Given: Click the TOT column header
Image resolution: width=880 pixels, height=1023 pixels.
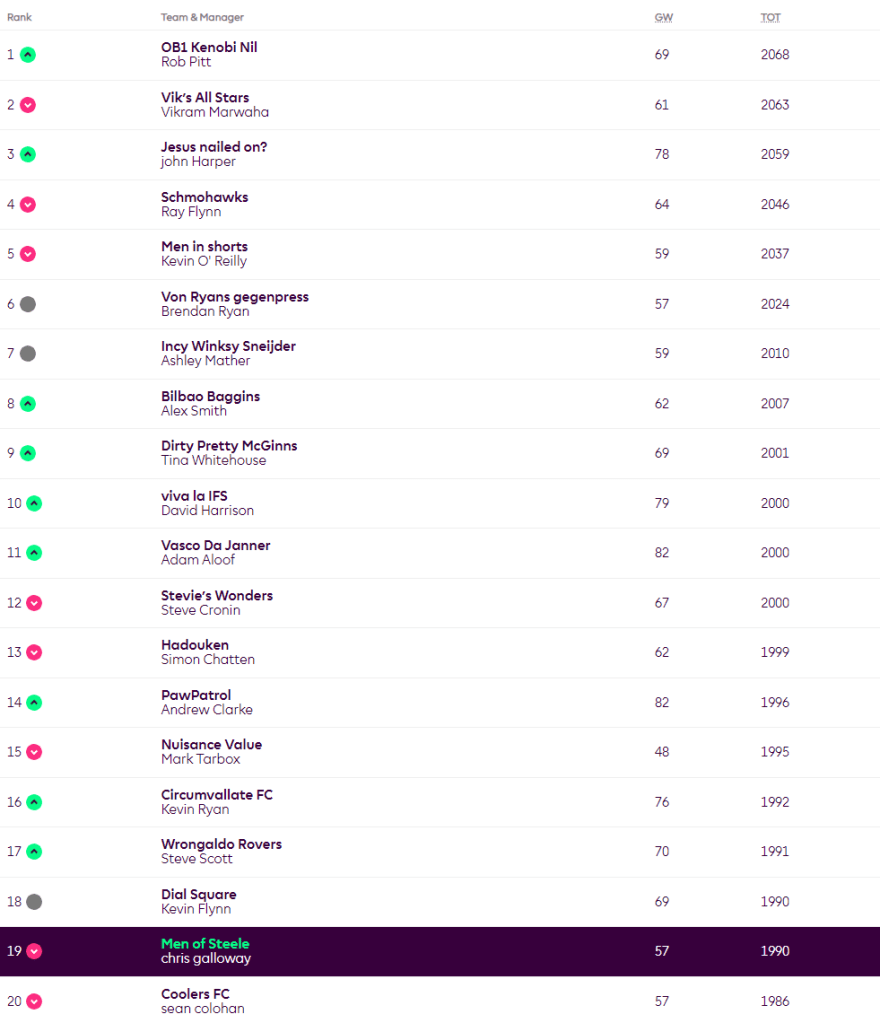Looking at the screenshot, I should [770, 17].
